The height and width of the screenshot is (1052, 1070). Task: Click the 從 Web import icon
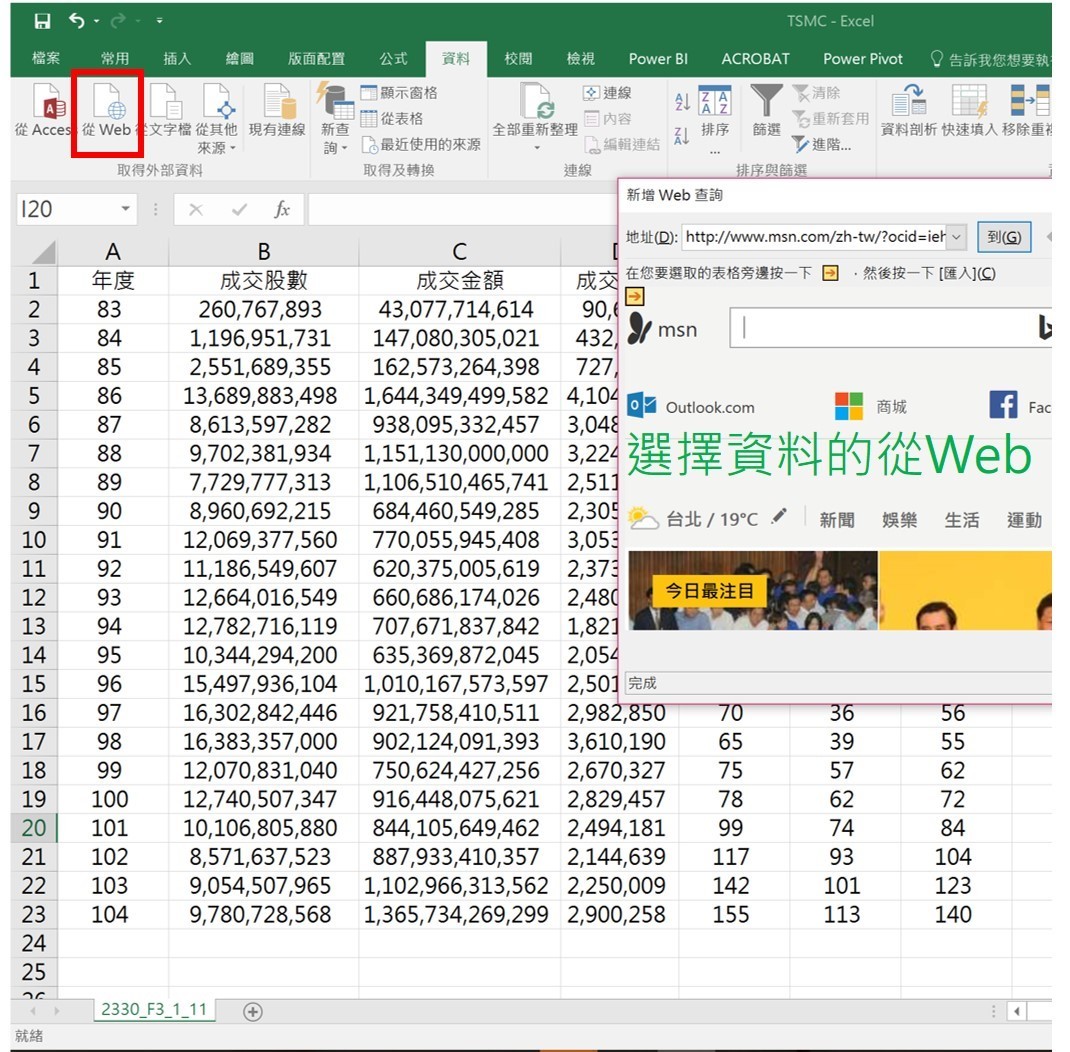click(x=107, y=111)
